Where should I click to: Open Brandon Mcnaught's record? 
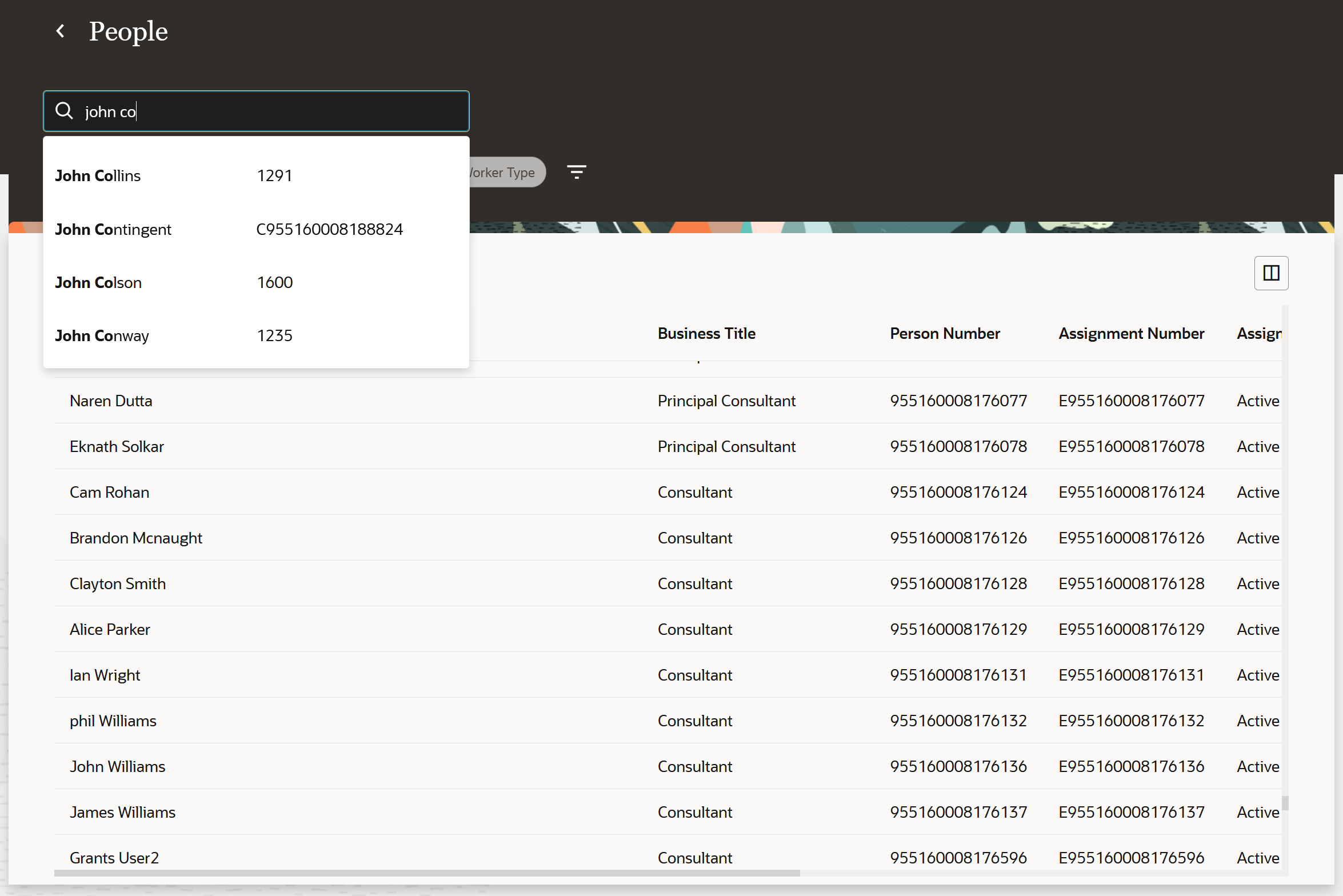(x=136, y=538)
